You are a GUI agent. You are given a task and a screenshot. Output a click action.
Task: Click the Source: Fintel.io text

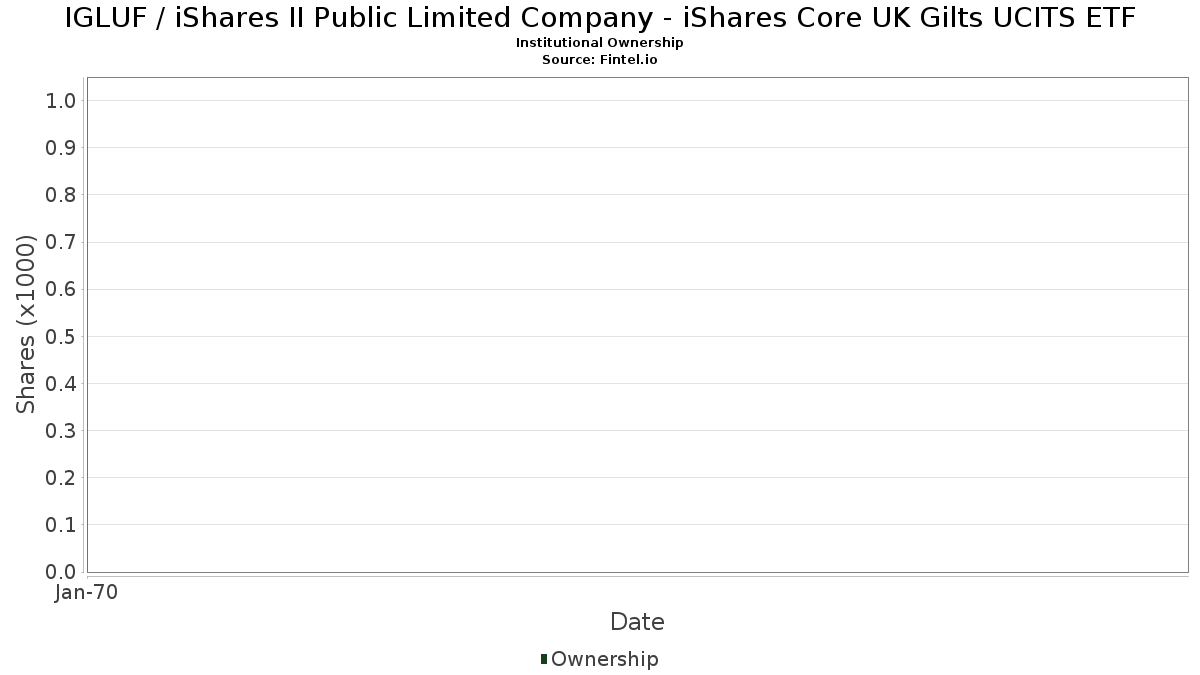[x=599, y=59]
